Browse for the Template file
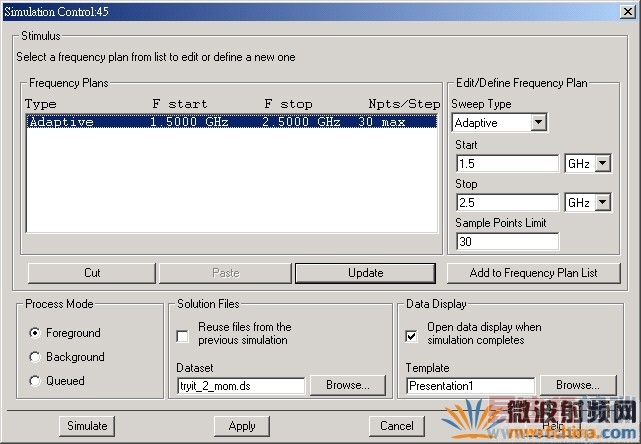This screenshot has width=641, height=444. click(x=578, y=385)
